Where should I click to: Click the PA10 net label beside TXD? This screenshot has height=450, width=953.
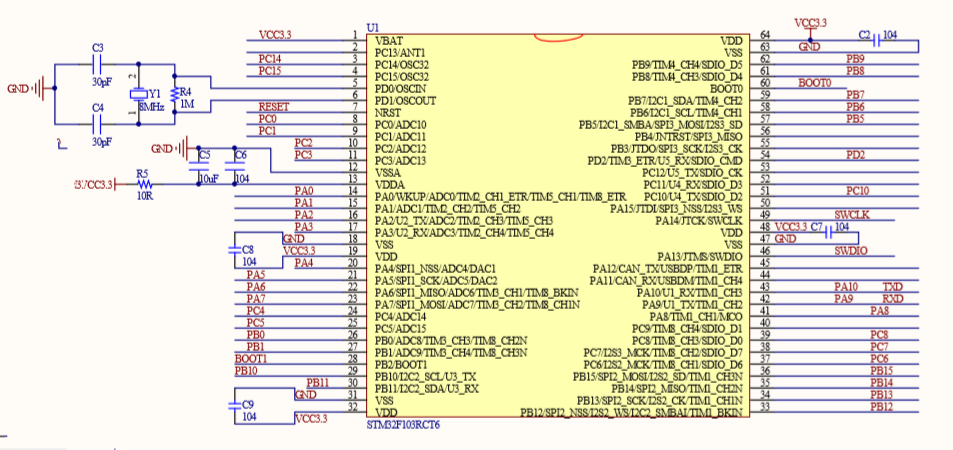[x=846, y=286]
